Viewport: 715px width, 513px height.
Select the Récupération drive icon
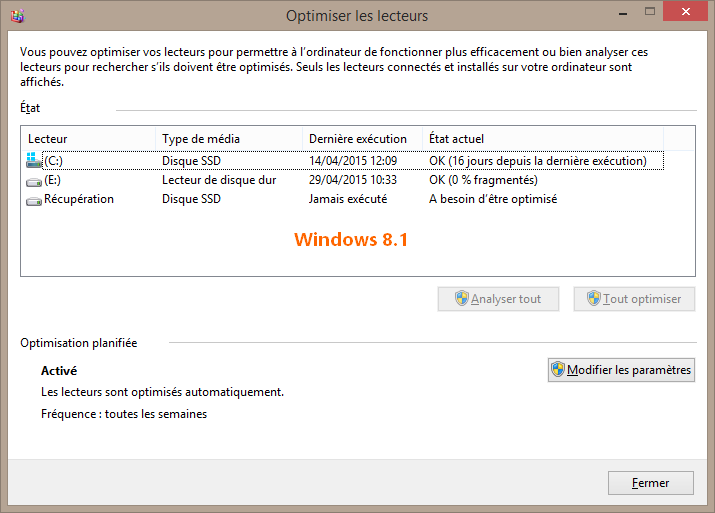(x=34, y=201)
